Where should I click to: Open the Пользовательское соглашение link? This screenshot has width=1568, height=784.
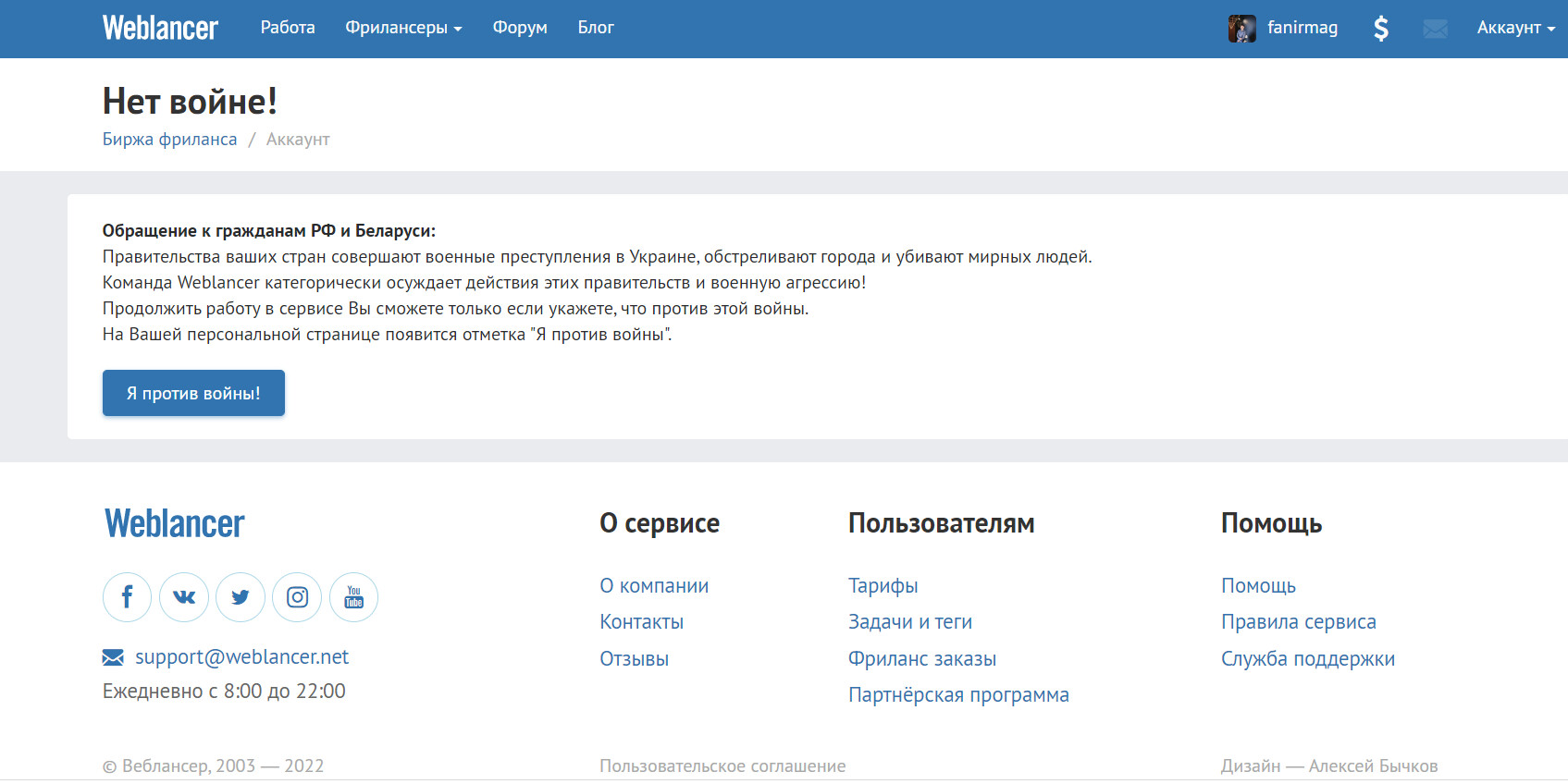click(722, 766)
